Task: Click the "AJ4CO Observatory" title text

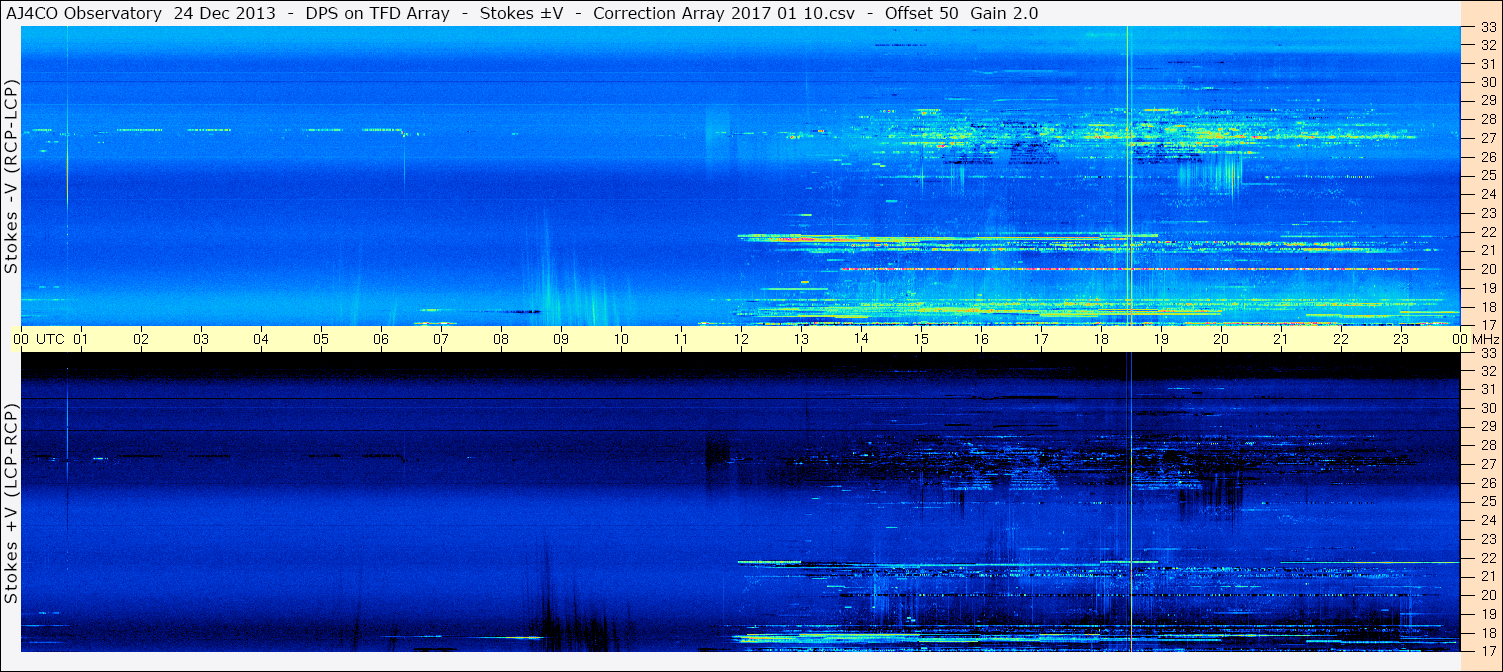Action: click(x=83, y=13)
